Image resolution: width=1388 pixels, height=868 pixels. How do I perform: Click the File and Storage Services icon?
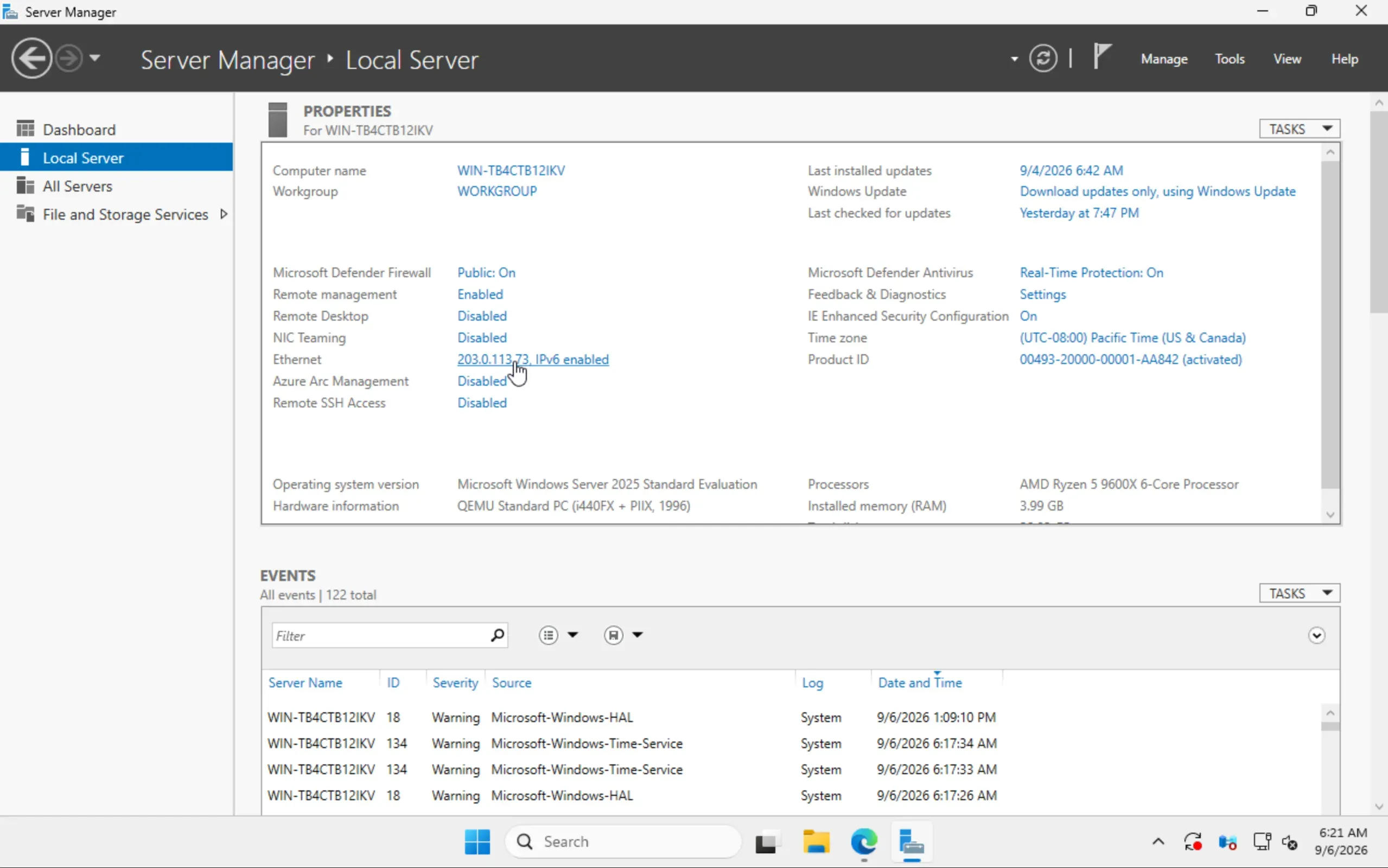pos(26,213)
